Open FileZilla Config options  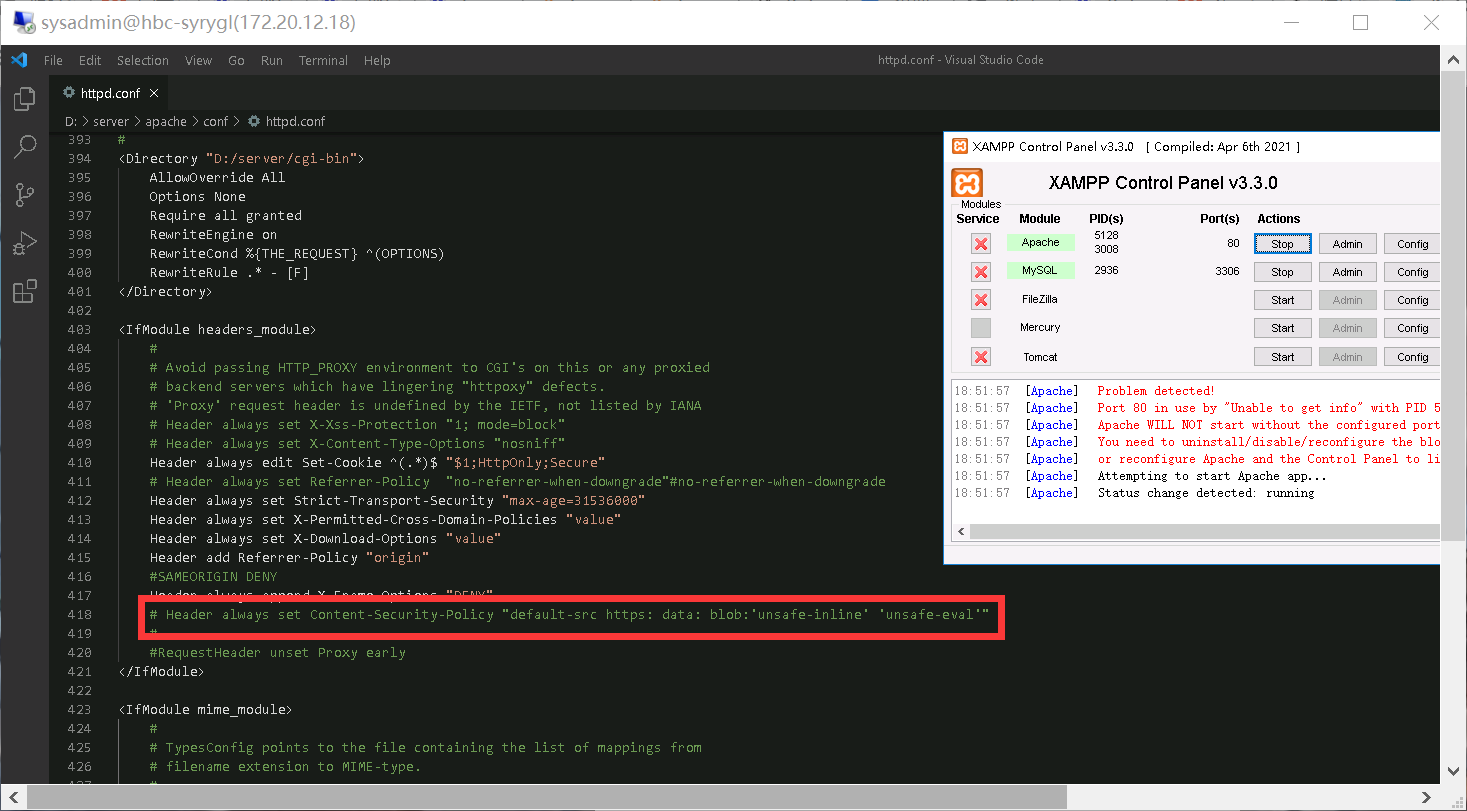click(x=1412, y=300)
